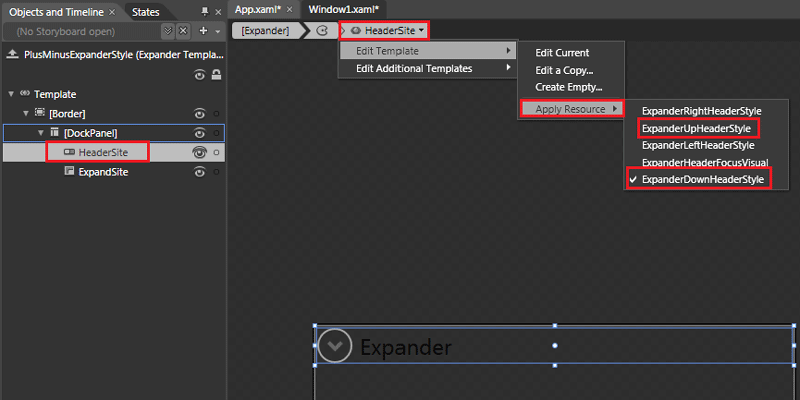Open the storyboard picker double-chevron icon
This screenshot has width=800, height=400.
pyautogui.click(x=168, y=31)
